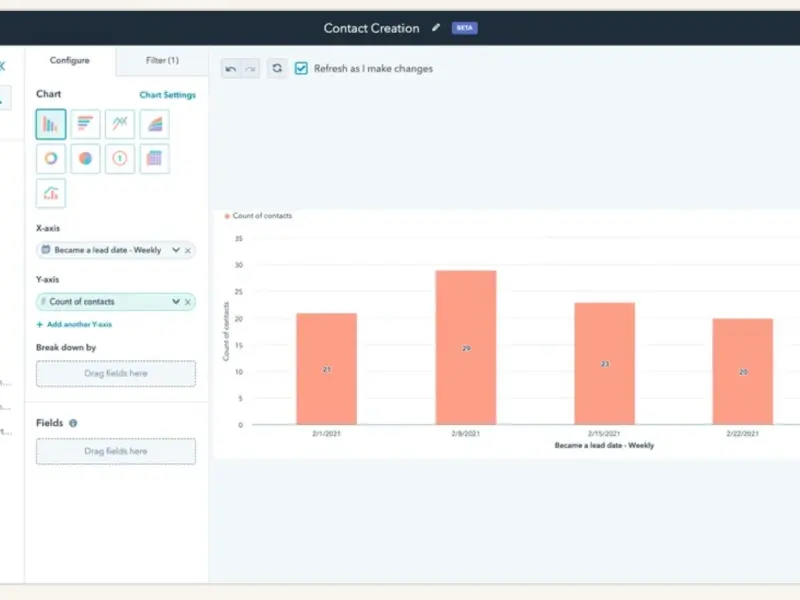Switch to the pie chart type
800x600 pixels.
pos(85,159)
